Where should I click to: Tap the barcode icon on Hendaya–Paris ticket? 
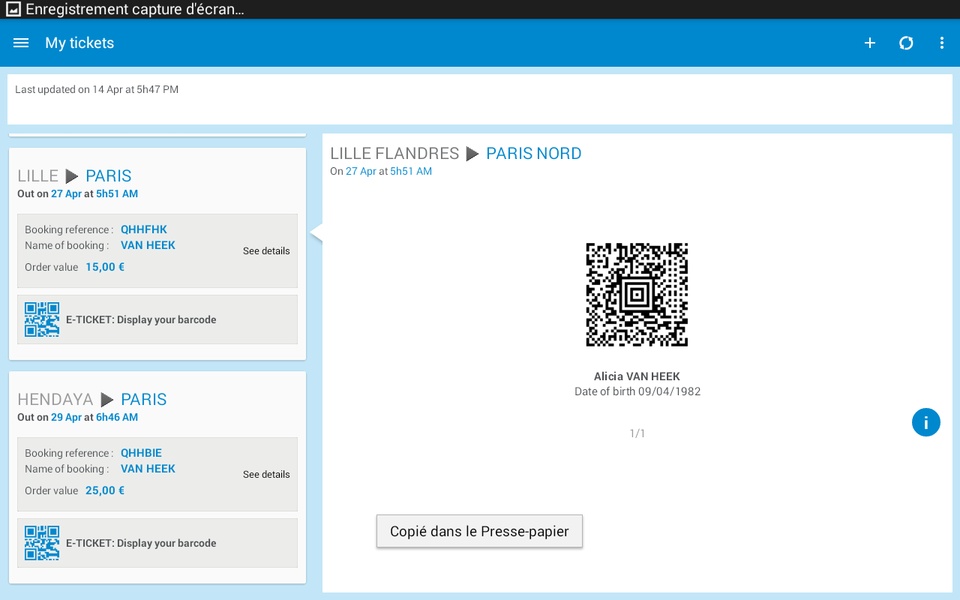coord(42,543)
